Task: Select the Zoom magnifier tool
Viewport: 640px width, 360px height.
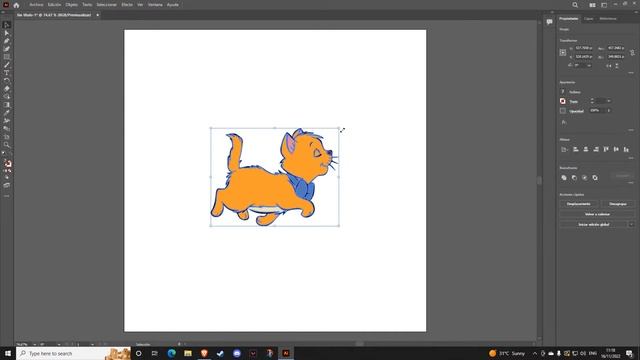Action: pos(7,144)
